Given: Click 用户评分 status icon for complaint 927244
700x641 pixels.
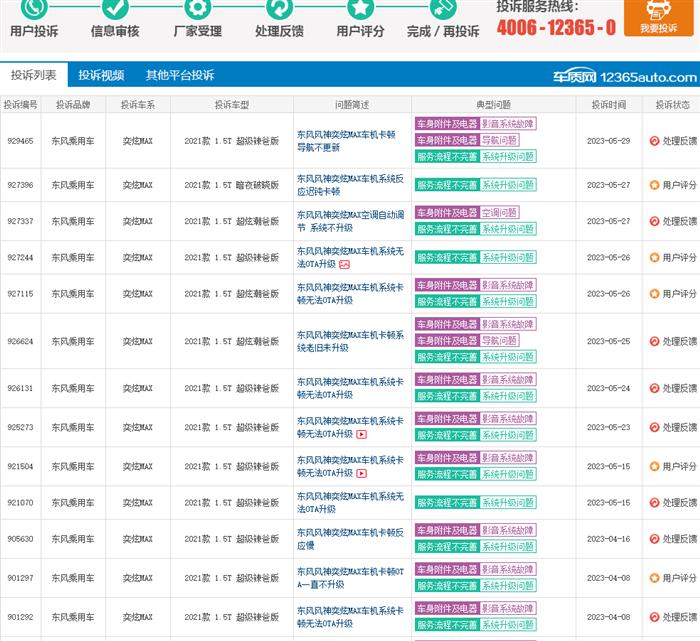Looking at the screenshot, I should pos(654,258).
